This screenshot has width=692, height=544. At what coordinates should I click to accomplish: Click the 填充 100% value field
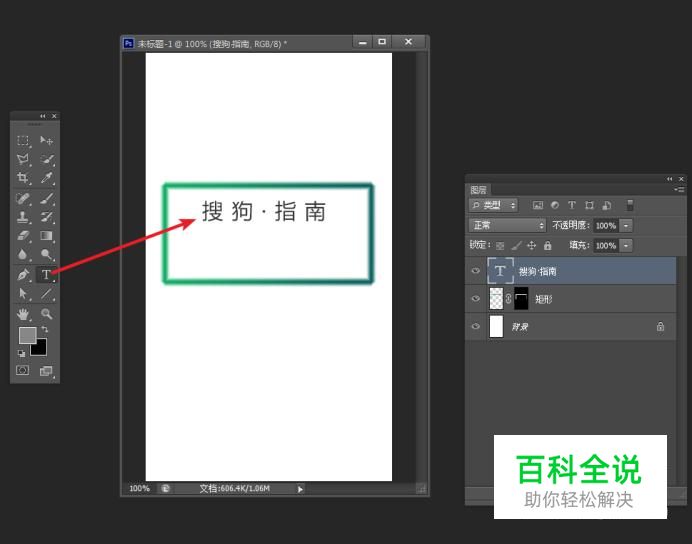click(606, 245)
